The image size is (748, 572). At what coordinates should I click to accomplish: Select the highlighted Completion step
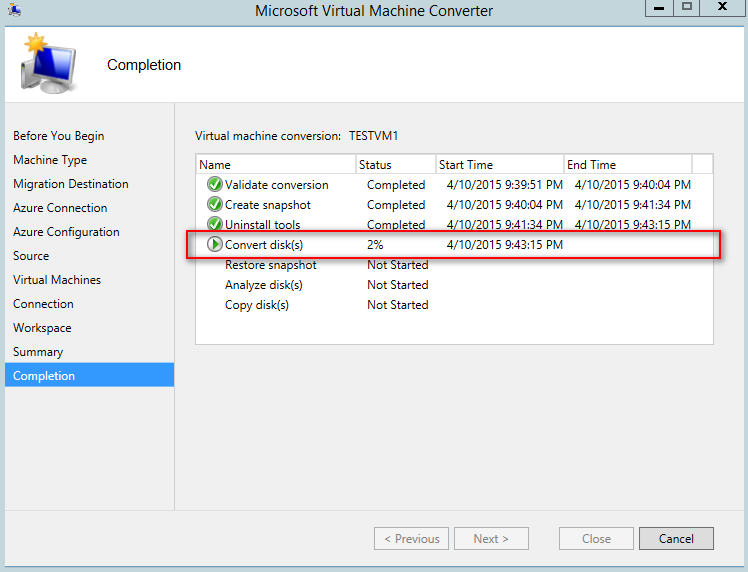coord(89,375)
